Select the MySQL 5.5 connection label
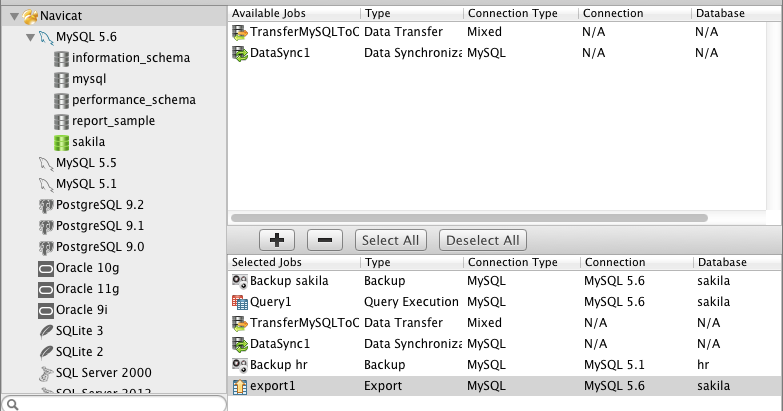 coord(86,163)
